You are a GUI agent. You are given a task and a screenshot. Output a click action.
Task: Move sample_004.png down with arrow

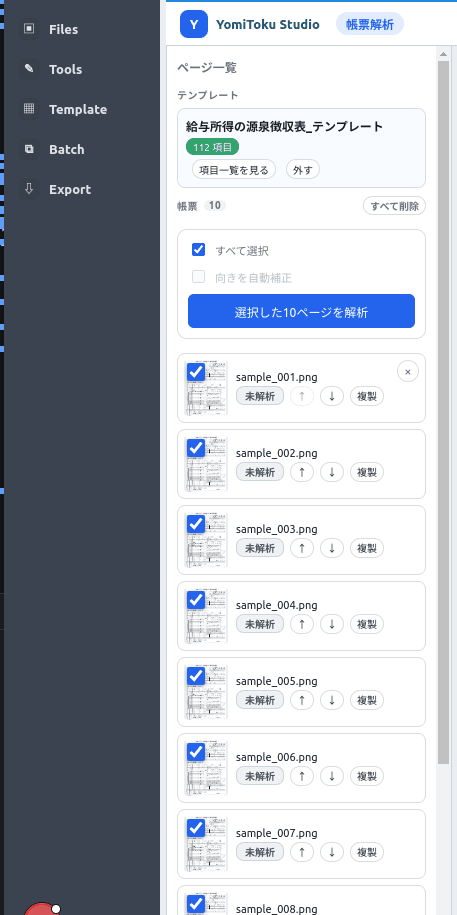(x=332, y=624)
